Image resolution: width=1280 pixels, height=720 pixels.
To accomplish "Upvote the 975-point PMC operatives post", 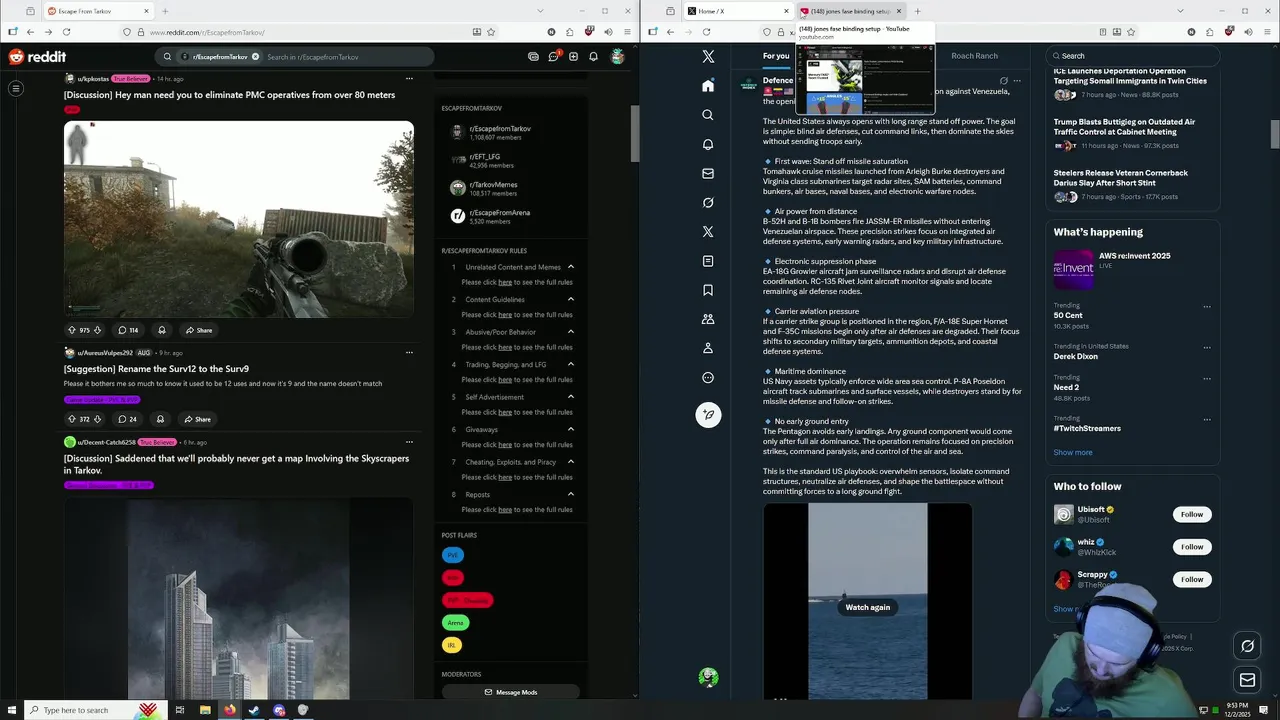I will point(71,330).
